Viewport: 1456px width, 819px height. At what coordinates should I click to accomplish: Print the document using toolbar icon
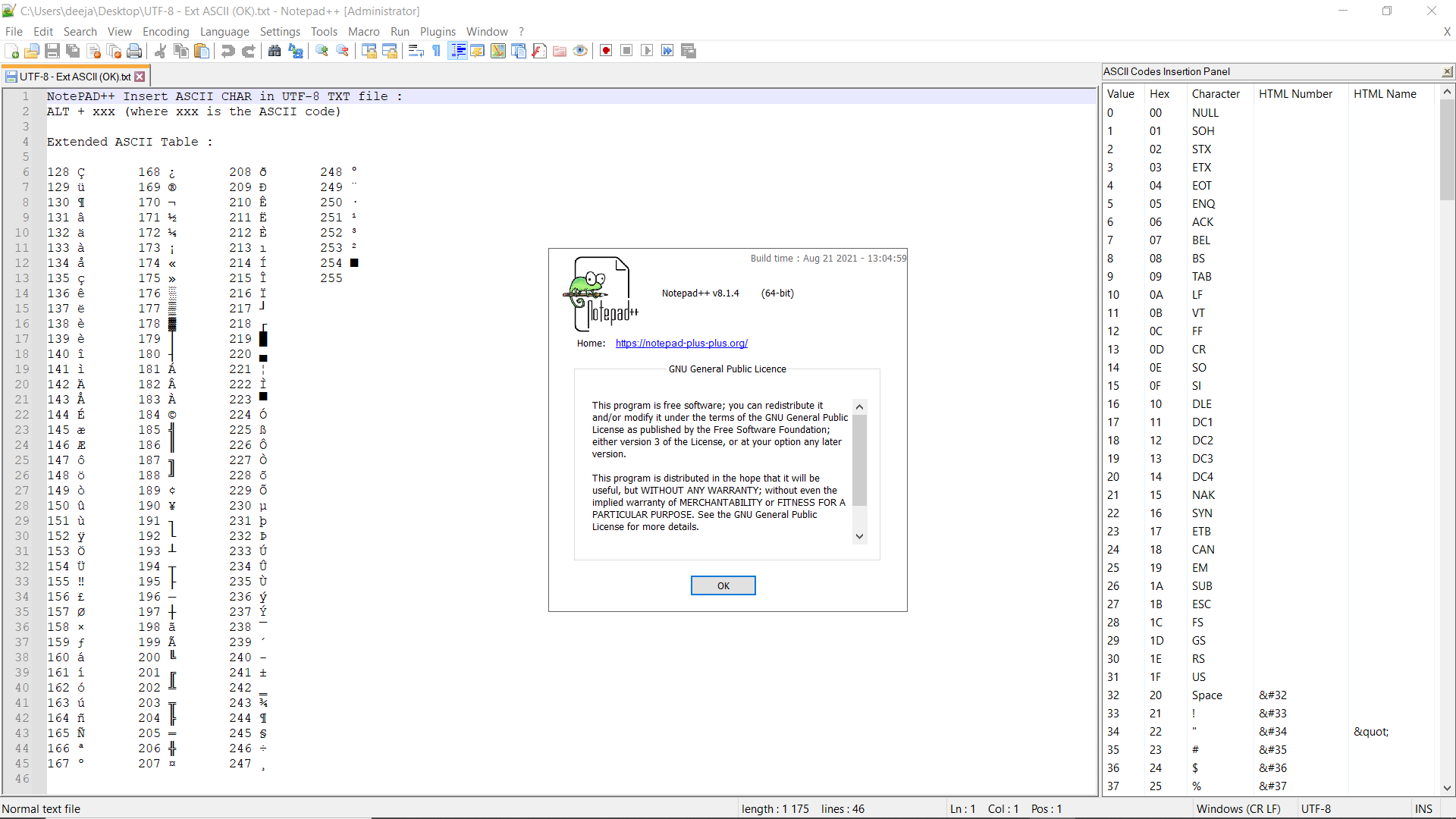135,51
